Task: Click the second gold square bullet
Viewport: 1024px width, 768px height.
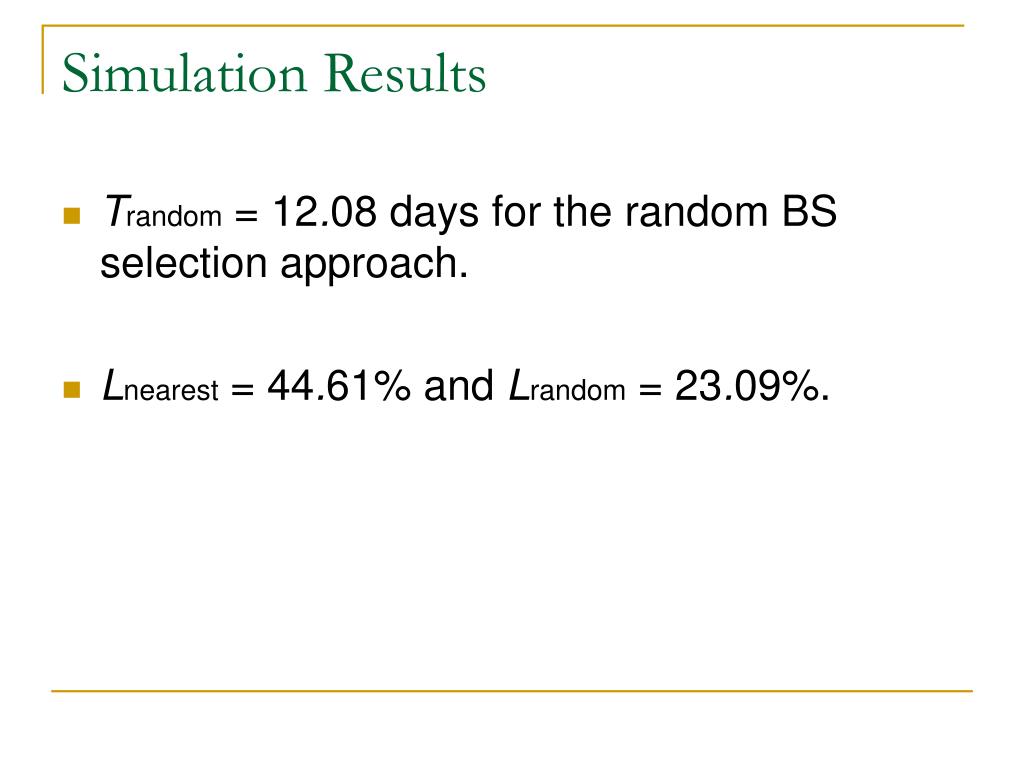Action: coord(72,391)
